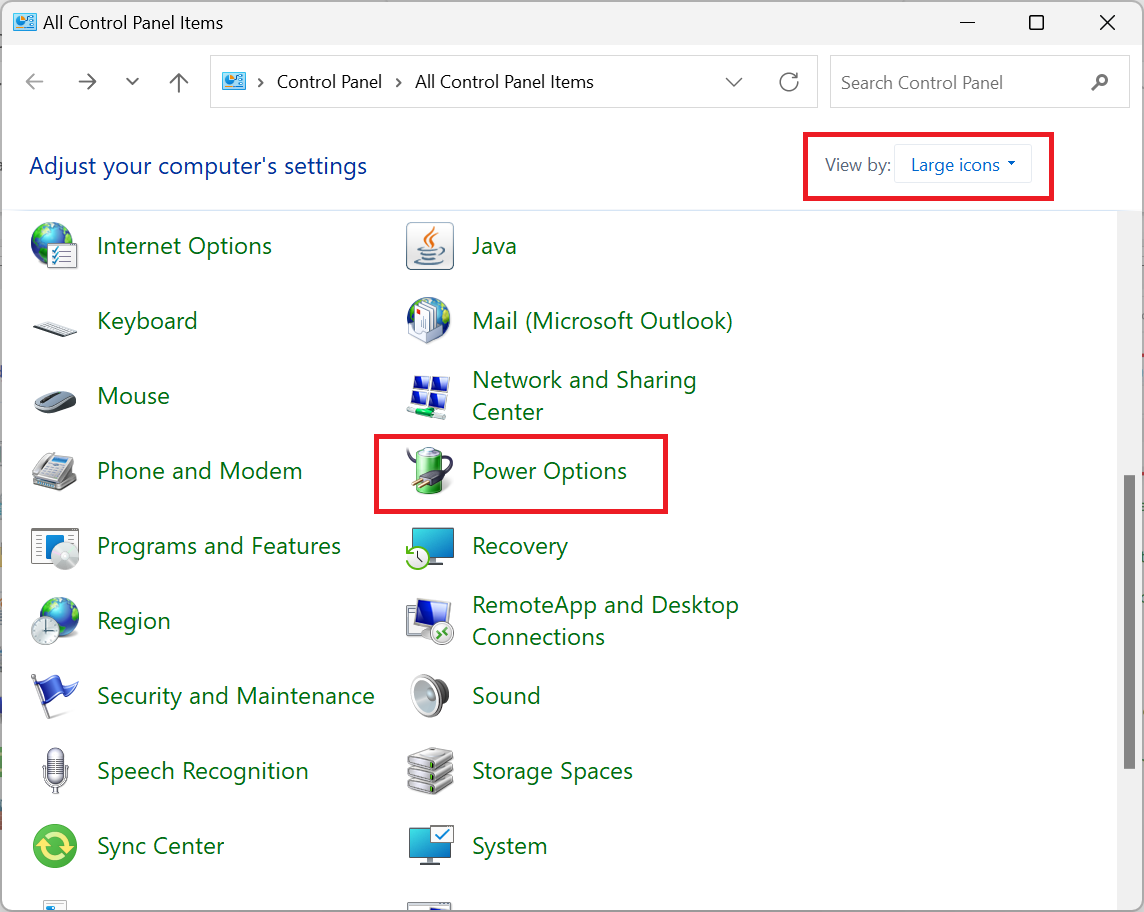This screenshot has height=912, width=1144.
Task: Click the Java coffee cup icon
Action: 430,246
